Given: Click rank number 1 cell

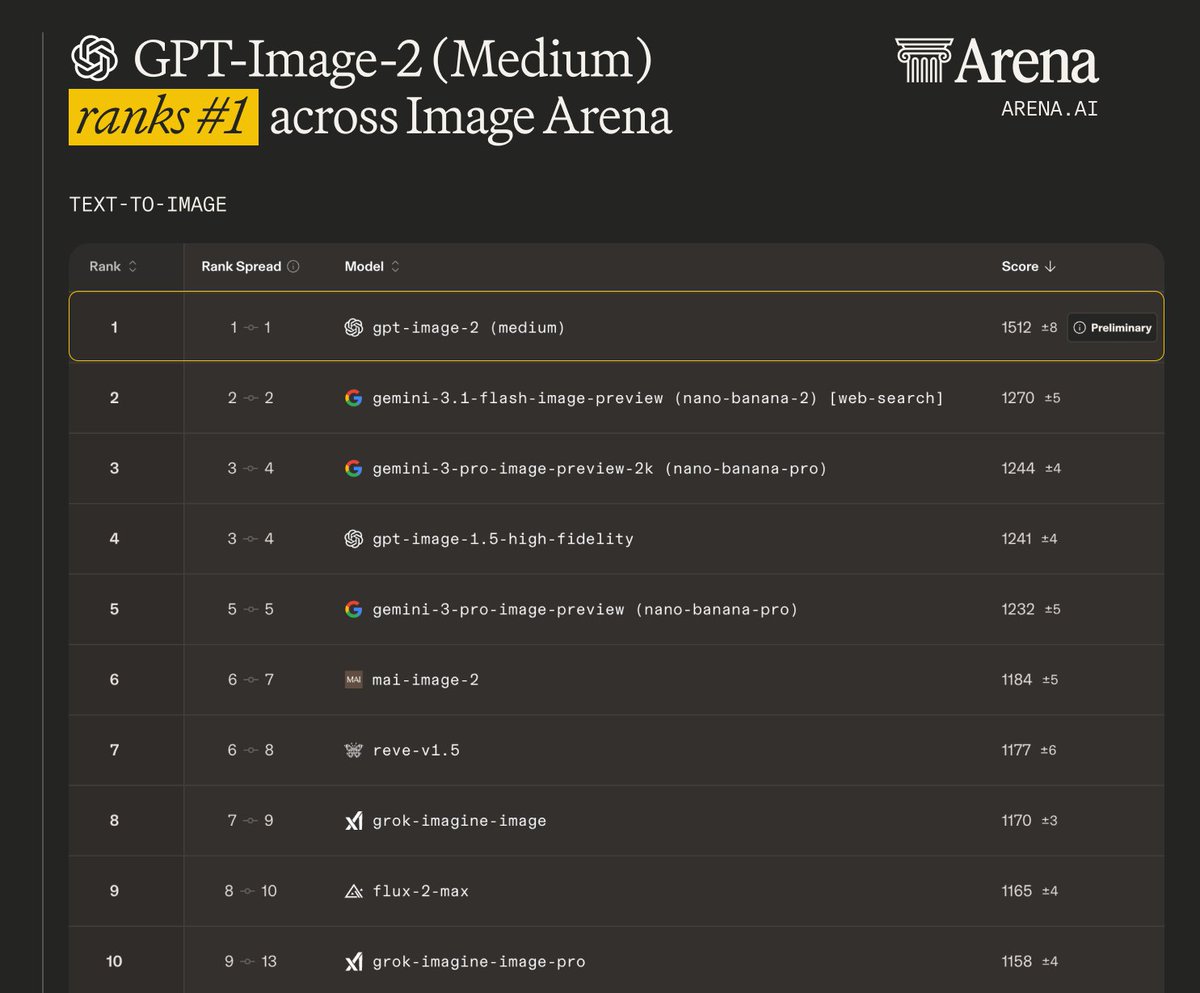Looking at the screenshot, I should (114, 327).
